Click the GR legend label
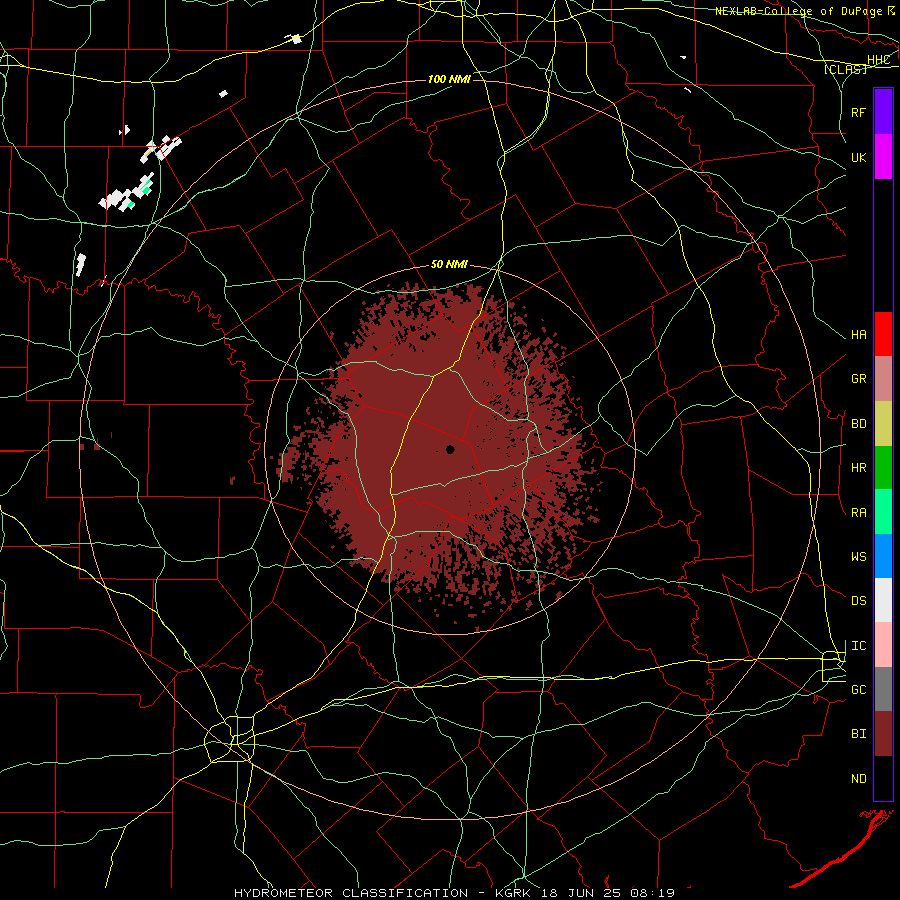This screenshot has width=900, height=900. (858, 379)
